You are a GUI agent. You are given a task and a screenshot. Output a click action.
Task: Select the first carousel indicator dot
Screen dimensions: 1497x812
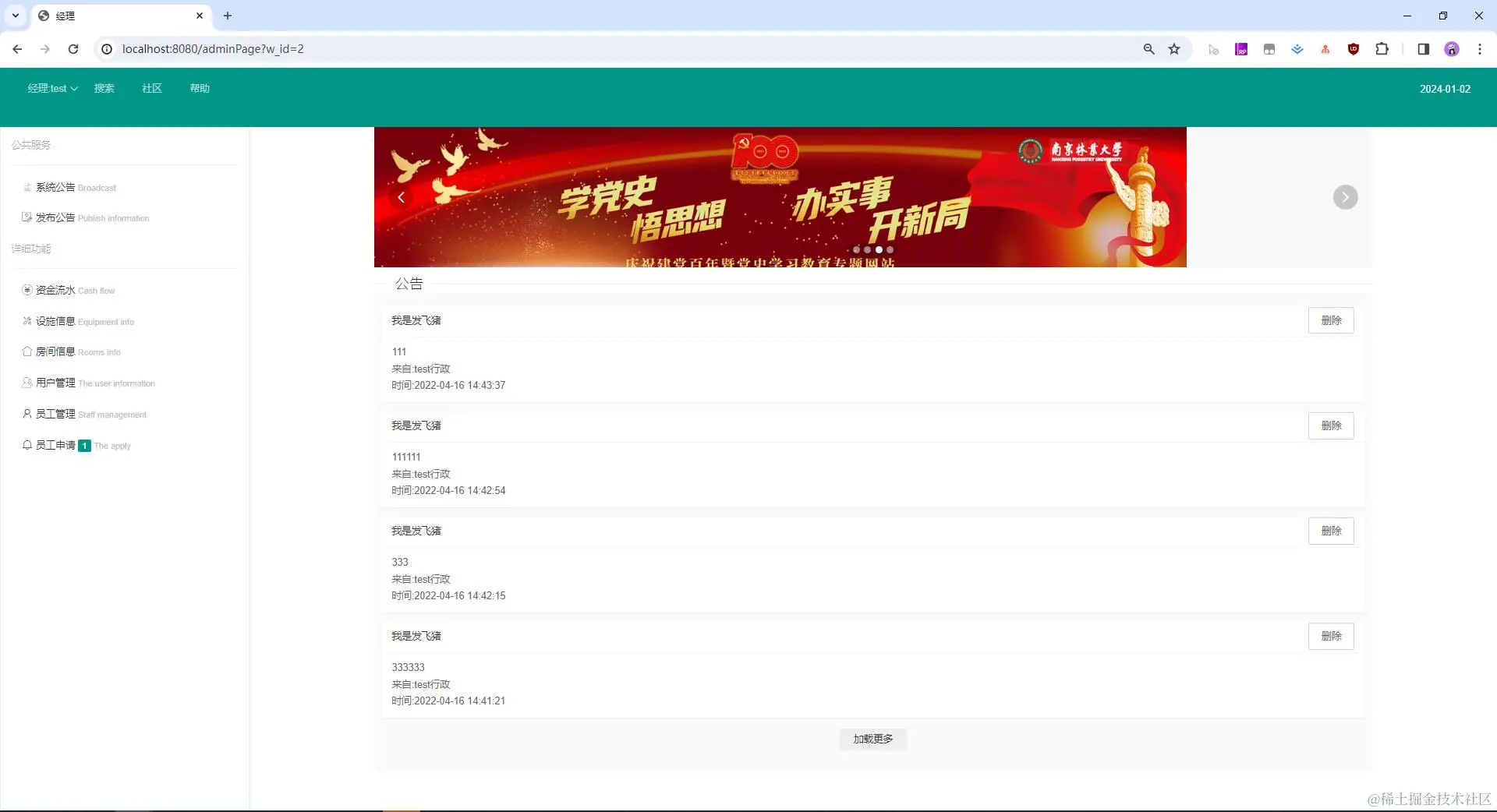point(856,250)
